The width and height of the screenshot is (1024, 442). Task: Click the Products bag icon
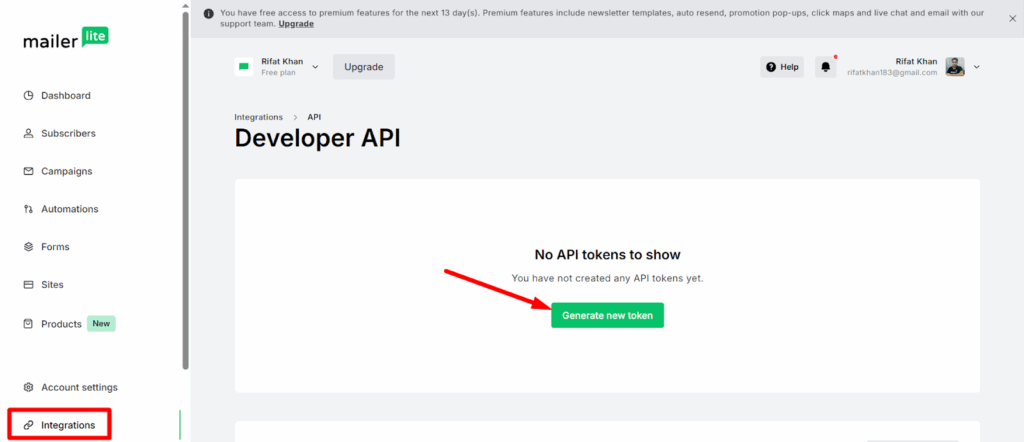tap(28, 324)
